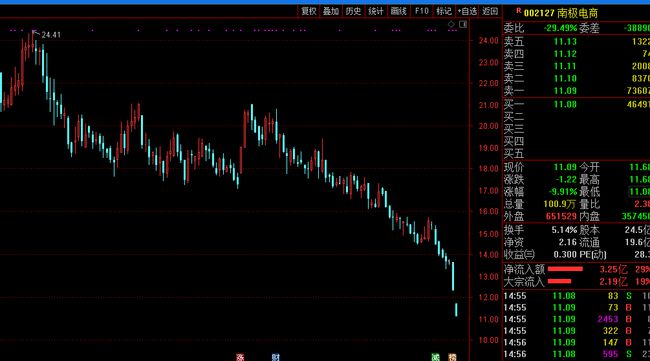Click the red R badge by stock code

click(x=518, y=10)
